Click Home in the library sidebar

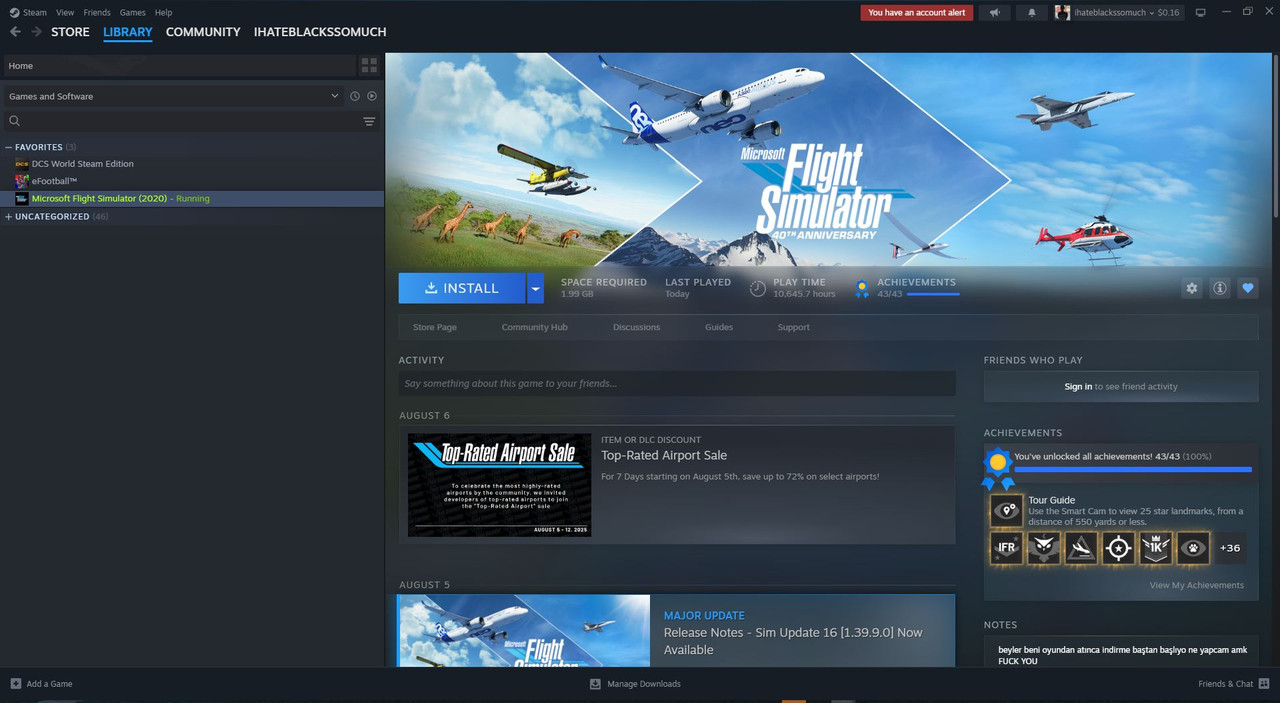(x=178, y=65)
